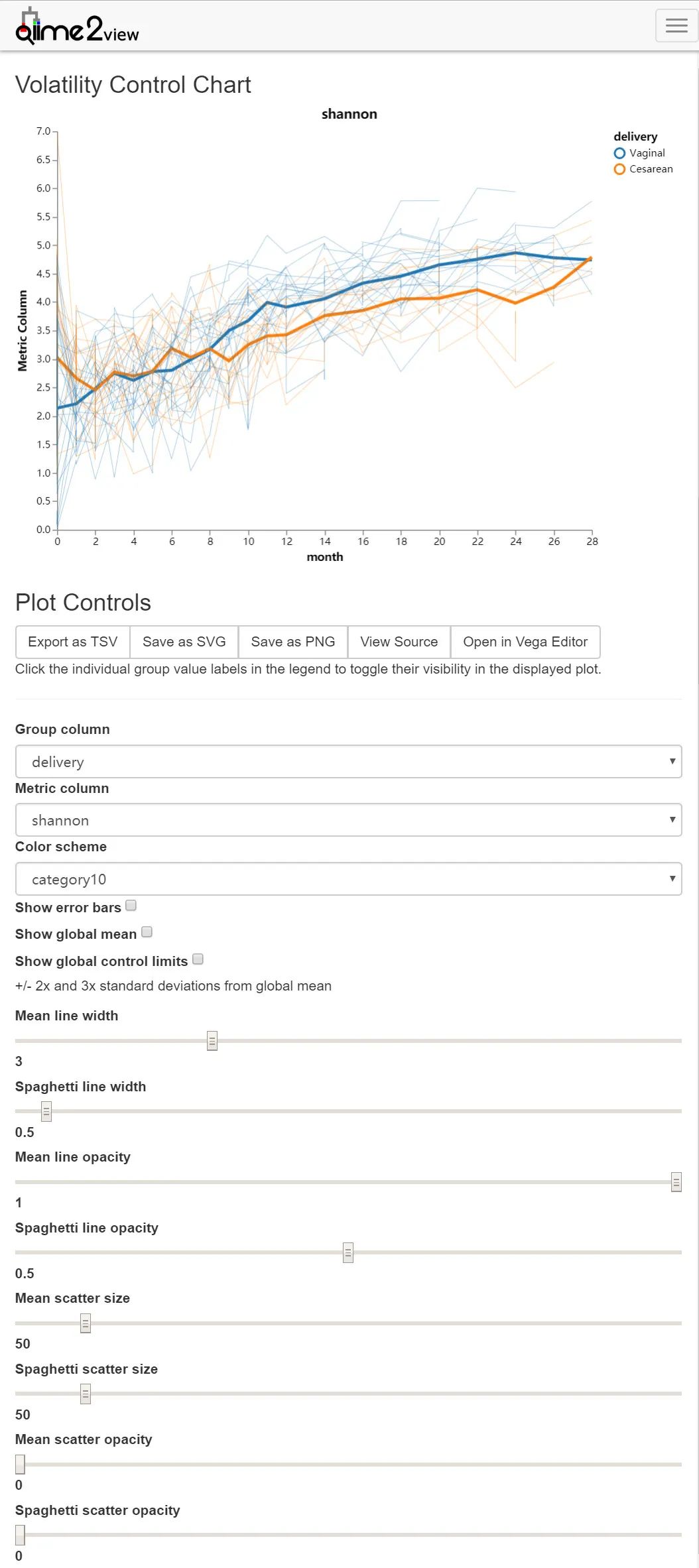Click the Spaghetti scatter opacity slider handle
The image size is (699, 1568).
(20, 1535)
